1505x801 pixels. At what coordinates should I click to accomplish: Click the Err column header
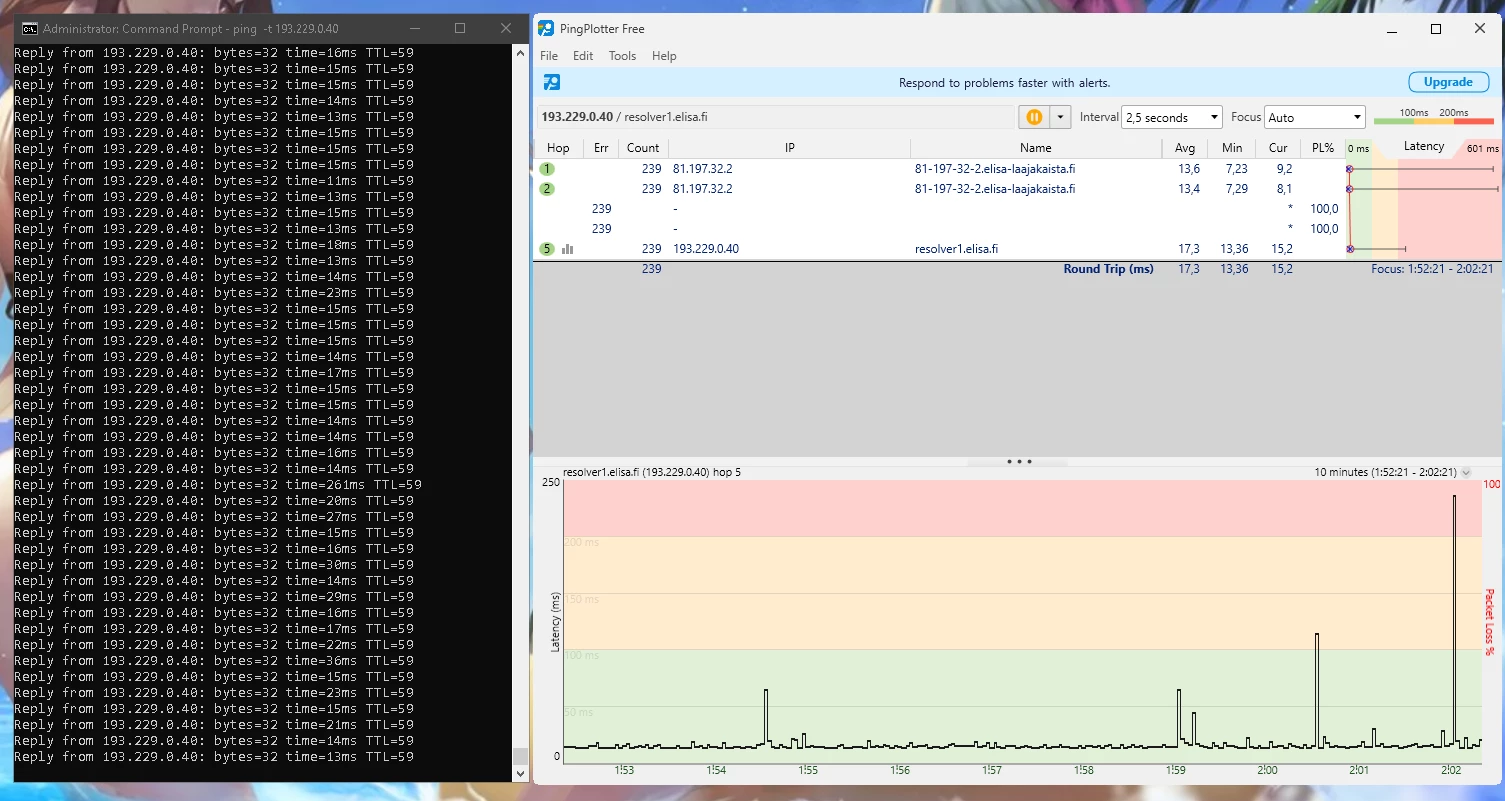point(601,148)
